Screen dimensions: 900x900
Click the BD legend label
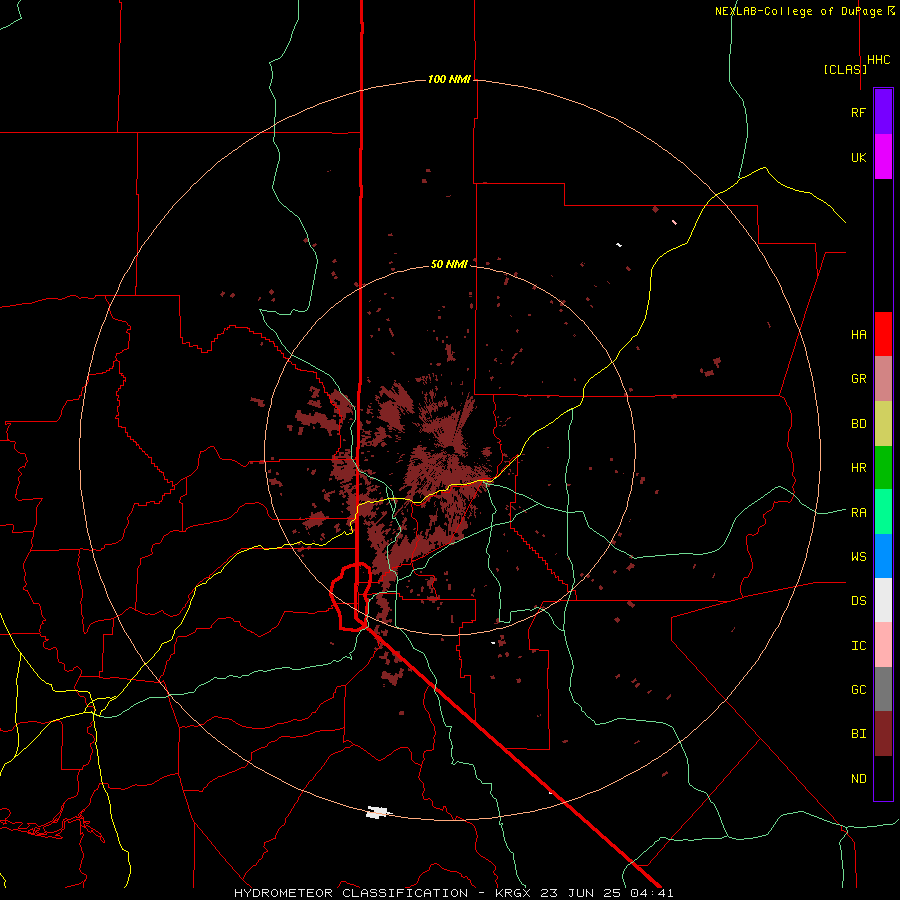858,424
